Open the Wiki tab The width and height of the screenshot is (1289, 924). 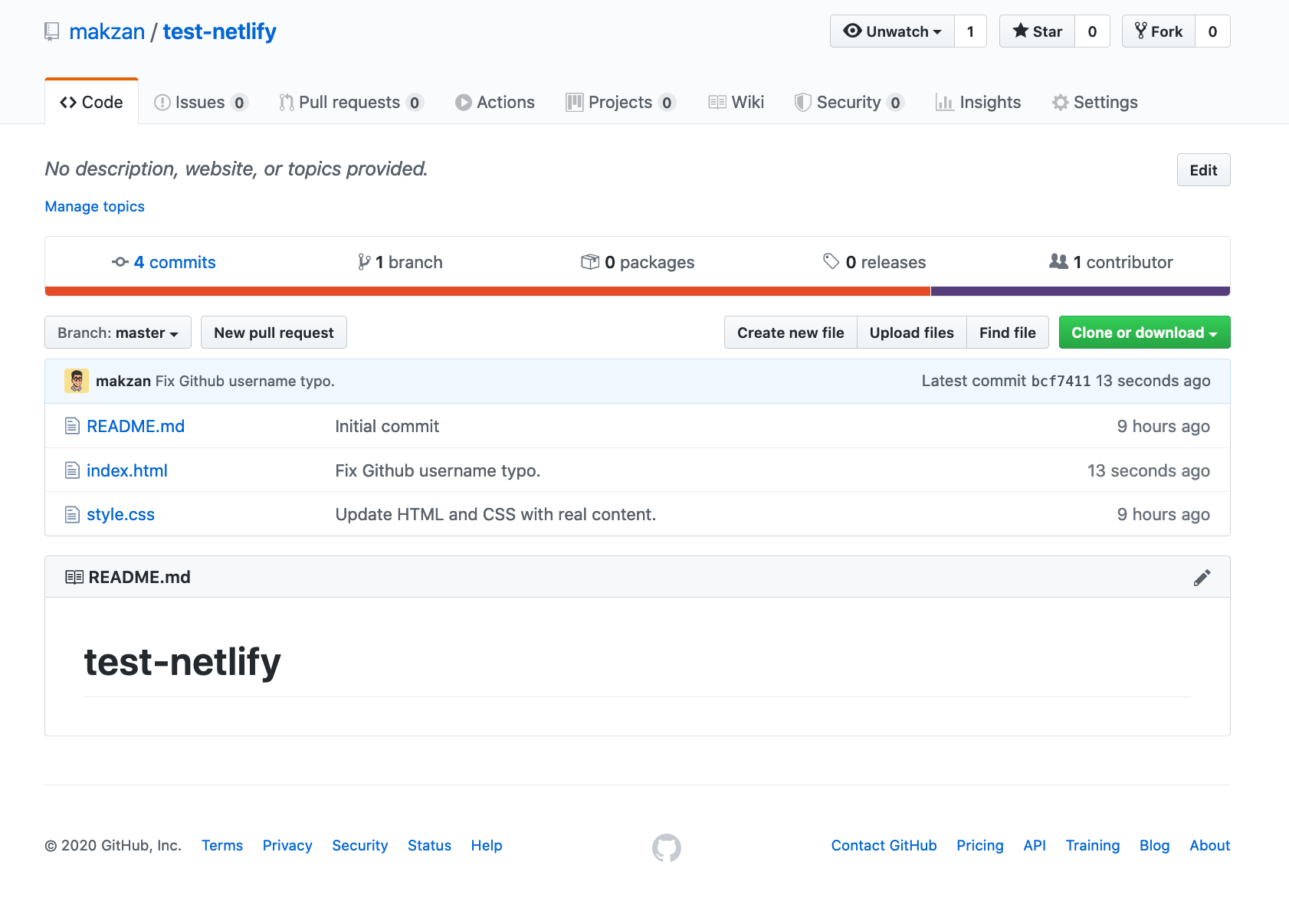tap(736, 102)
